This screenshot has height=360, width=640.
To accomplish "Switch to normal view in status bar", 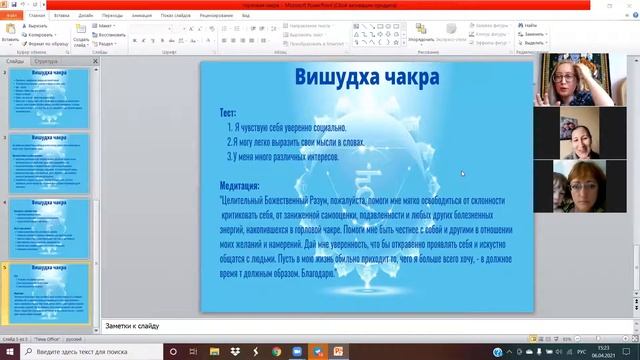I will (x=533, y=339).
